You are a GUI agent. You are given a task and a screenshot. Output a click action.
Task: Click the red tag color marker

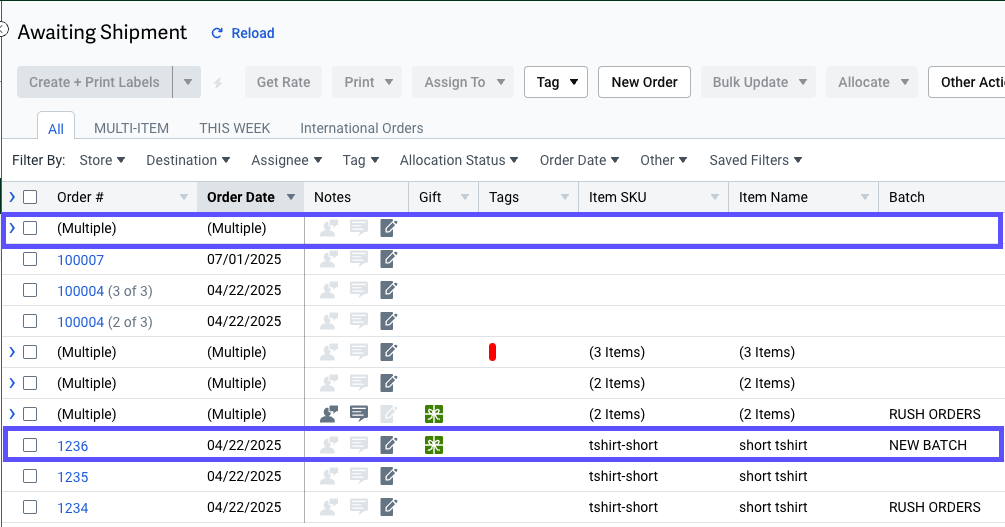[492, 352]
